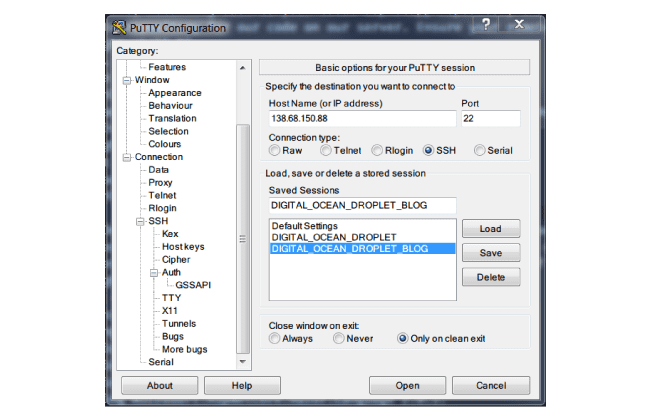Click the Host Name input field

[x=362, y=119]
